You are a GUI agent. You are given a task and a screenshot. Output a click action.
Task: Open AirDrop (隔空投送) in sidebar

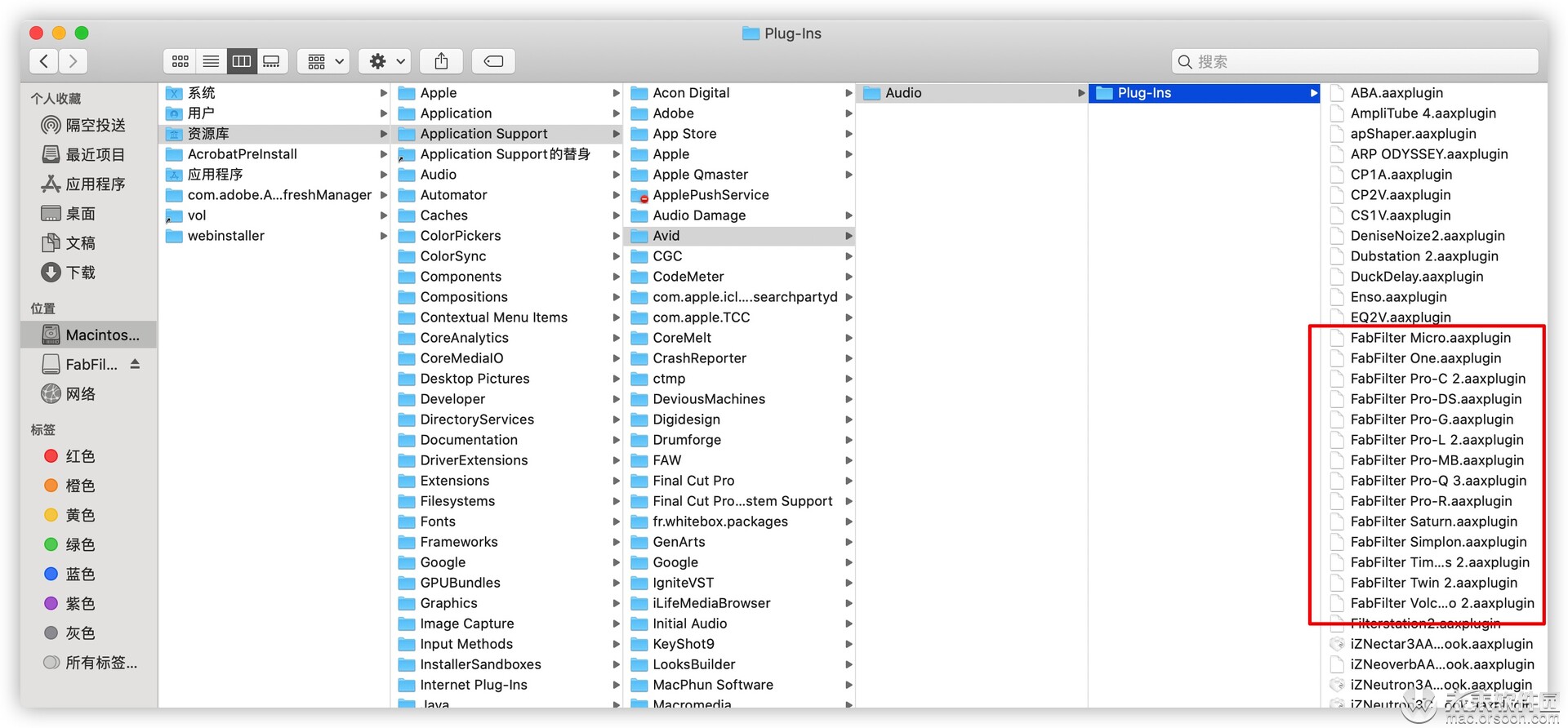pos(88,125)
